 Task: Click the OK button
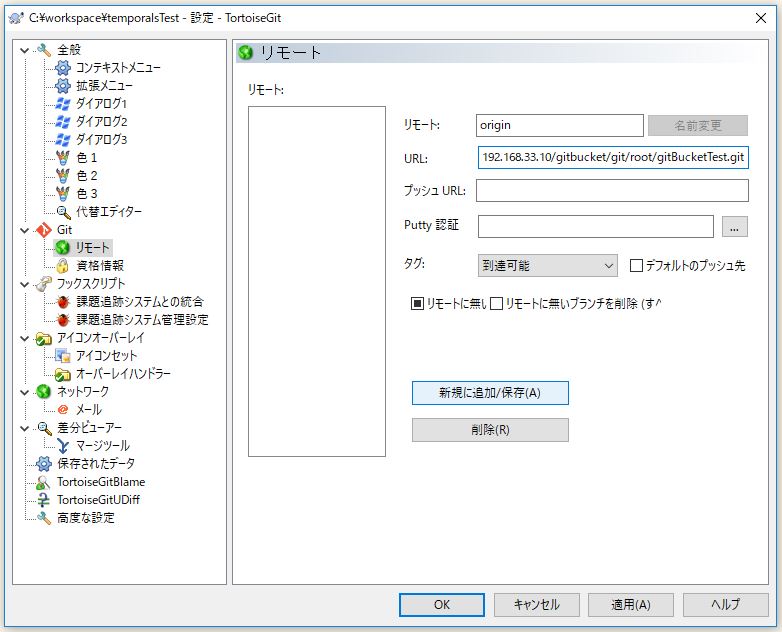point(442,605)
